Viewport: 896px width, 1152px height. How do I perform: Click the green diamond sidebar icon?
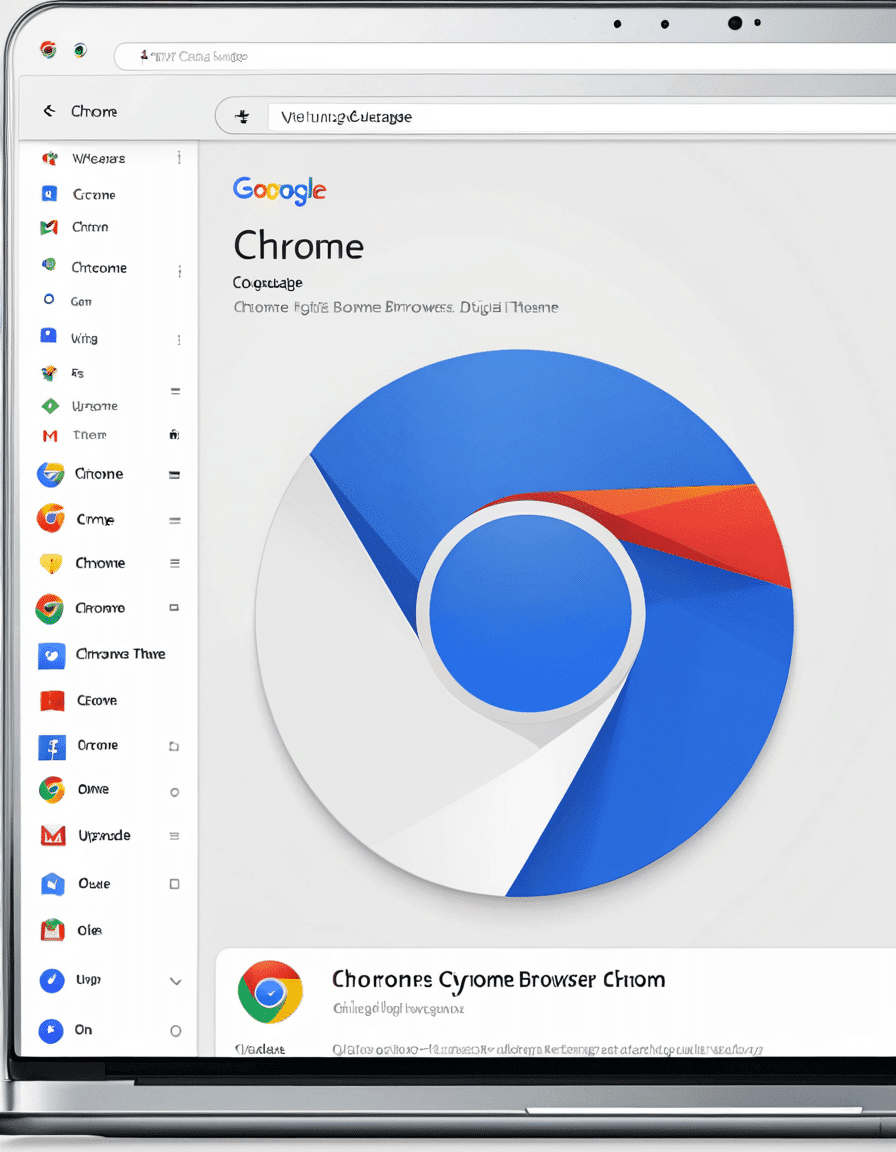tap(50, 406)
